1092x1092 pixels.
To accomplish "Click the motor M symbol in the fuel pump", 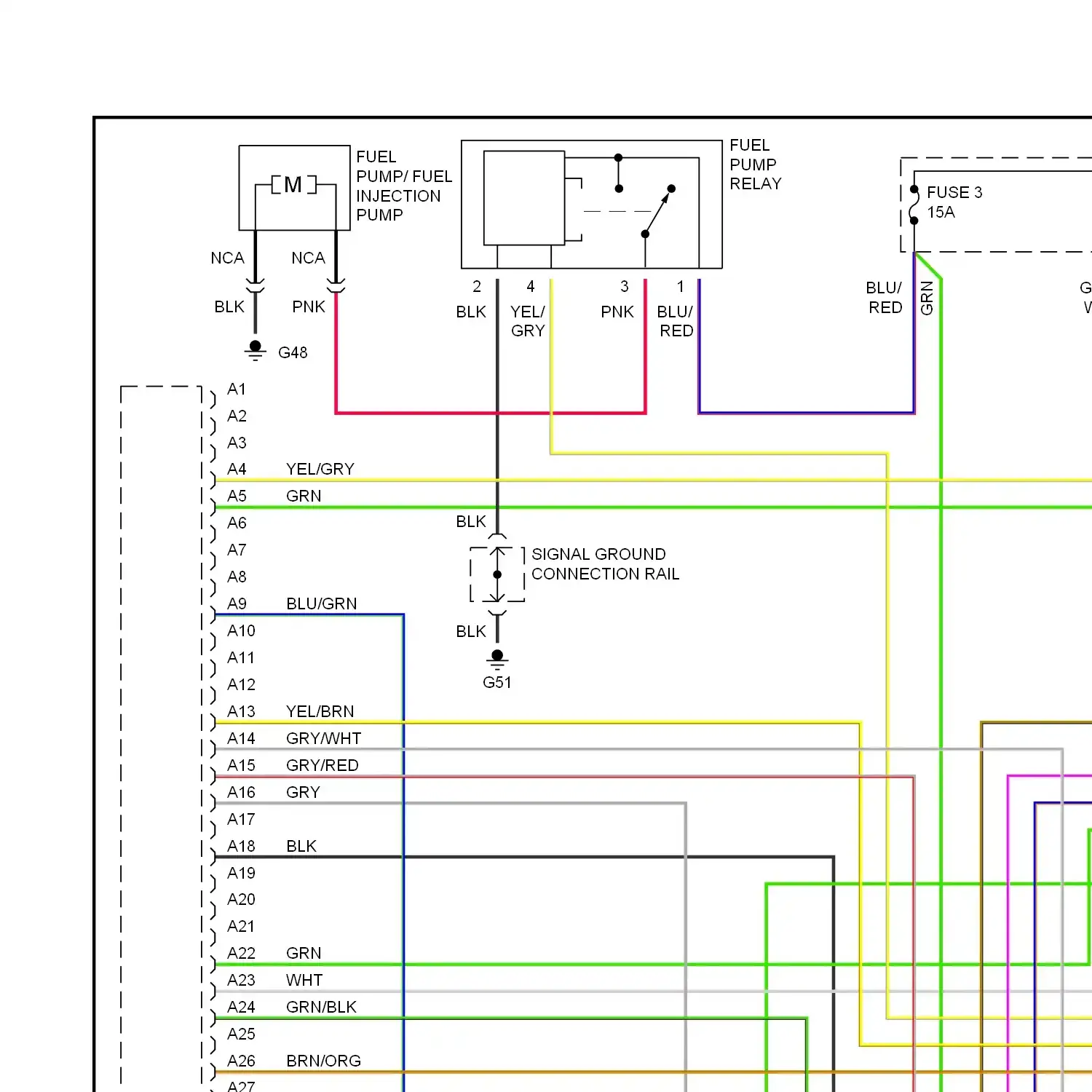I will 293,184.
